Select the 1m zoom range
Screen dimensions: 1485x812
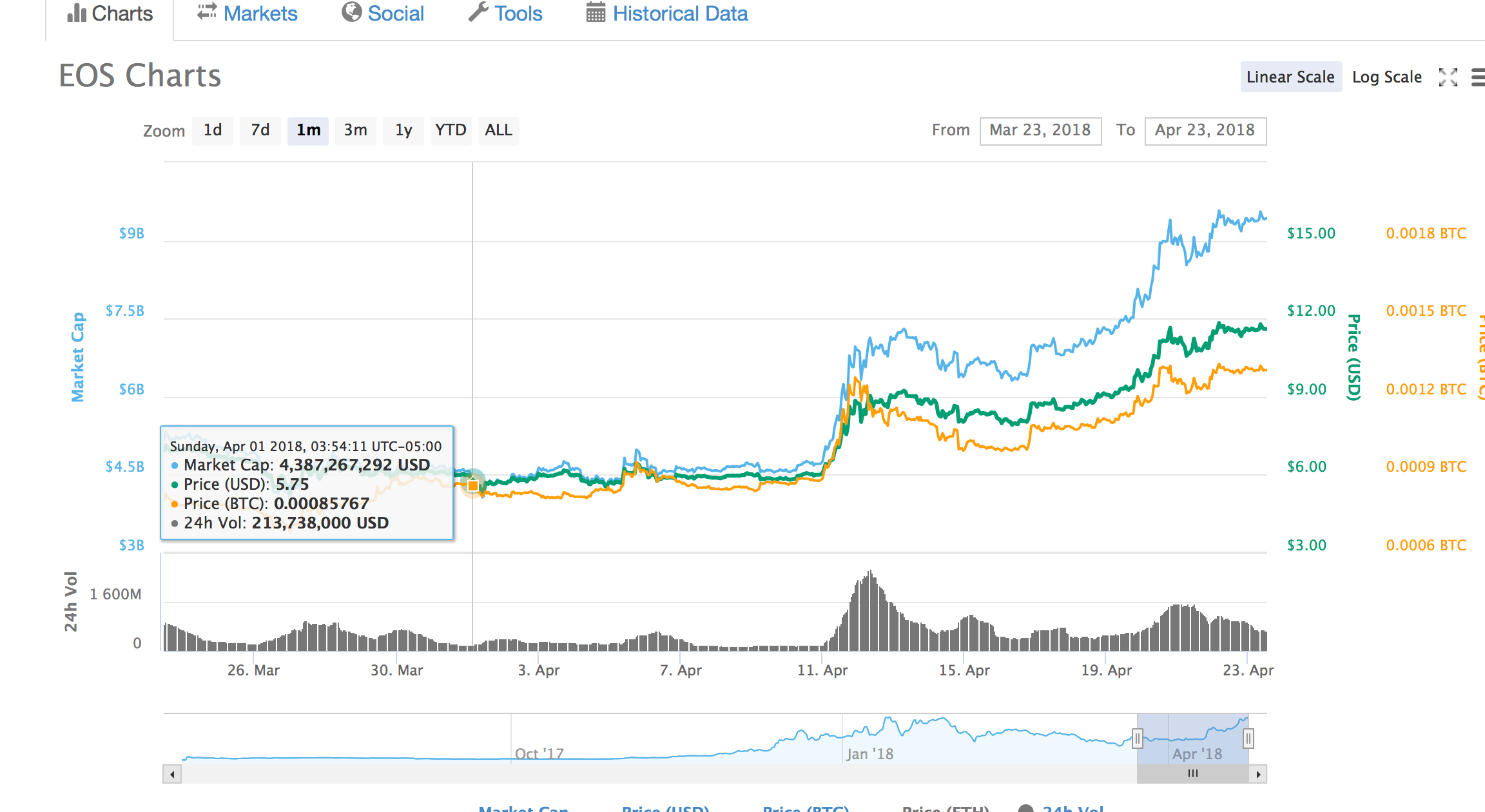(x=308, y=130)
